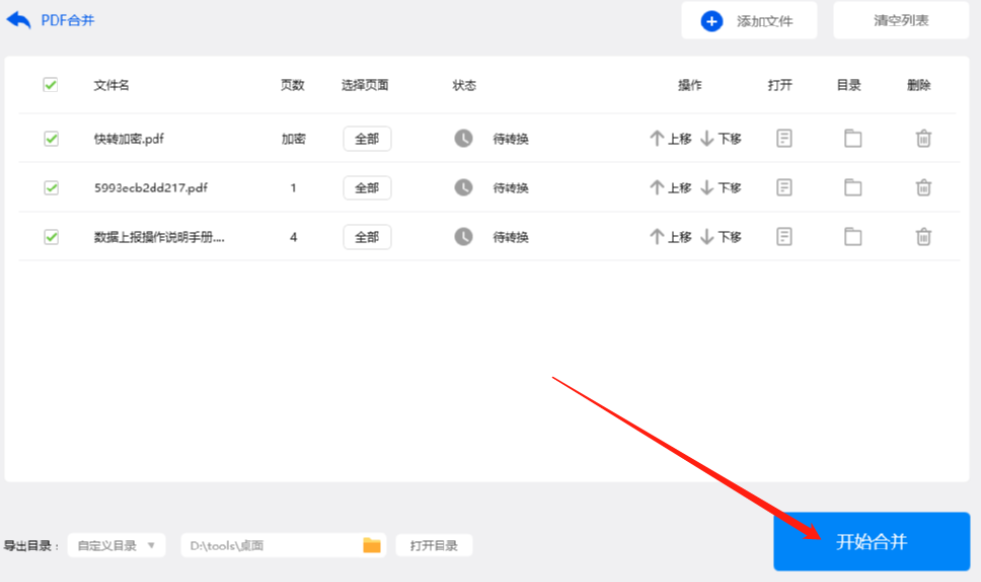
Task: Open the file 快转加密.pdf via document icon
Action: pyautogui.click(x=784, y=138)
